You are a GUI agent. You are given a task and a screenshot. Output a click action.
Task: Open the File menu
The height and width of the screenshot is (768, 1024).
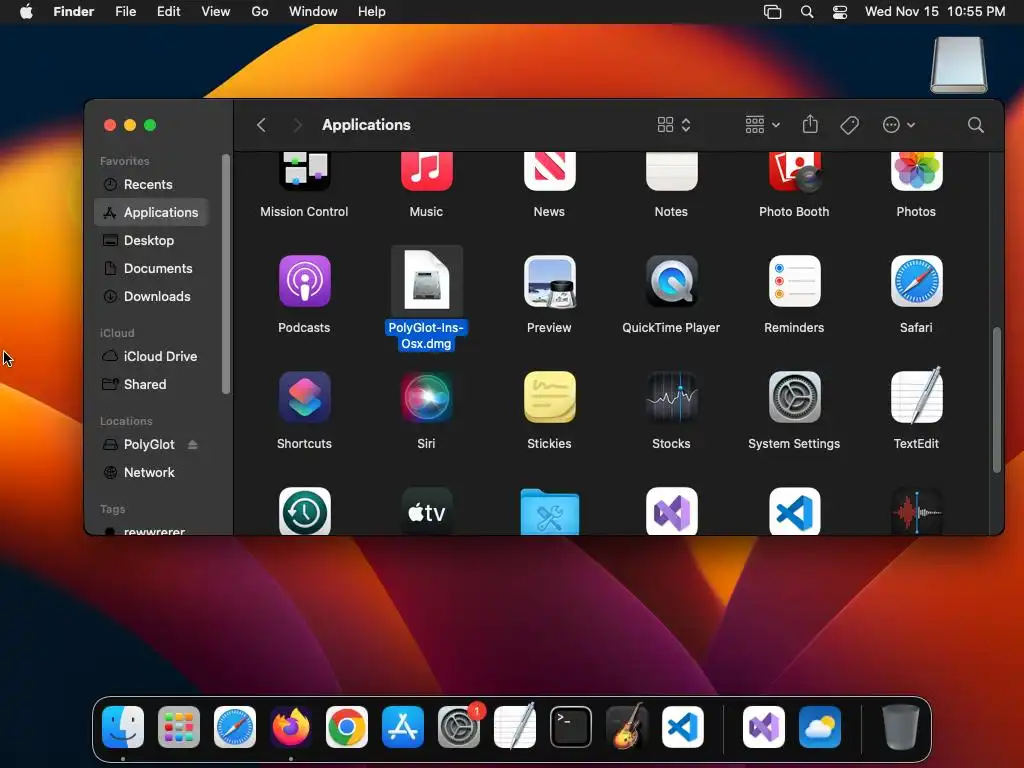(x=125, y=11)
